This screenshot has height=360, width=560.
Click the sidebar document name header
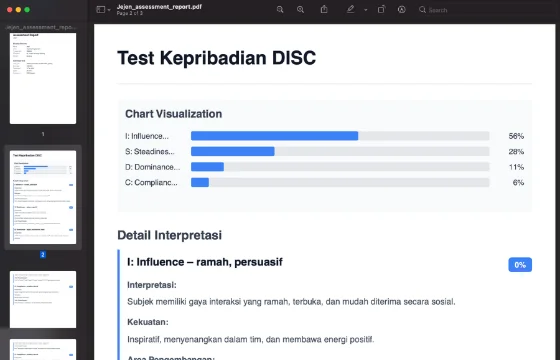click(41, 27)
